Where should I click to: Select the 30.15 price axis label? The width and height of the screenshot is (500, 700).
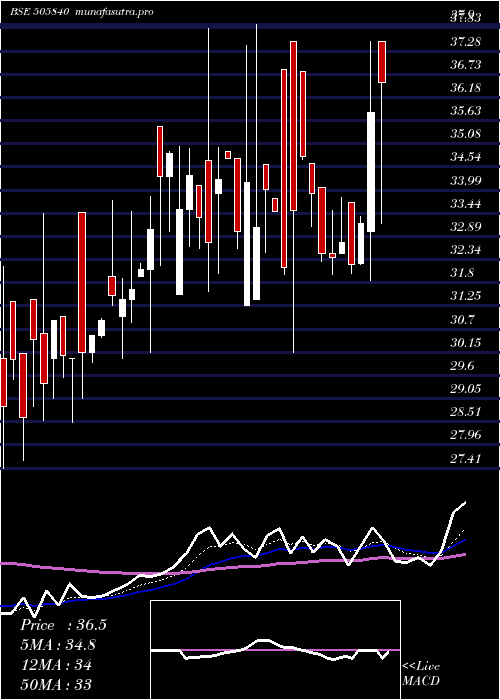[x=466, y=343]
